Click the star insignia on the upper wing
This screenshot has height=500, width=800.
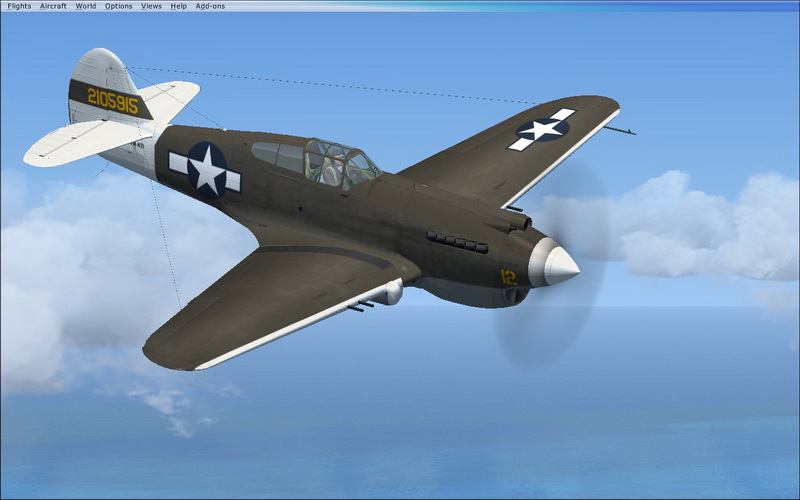click(x=542, y=129)
